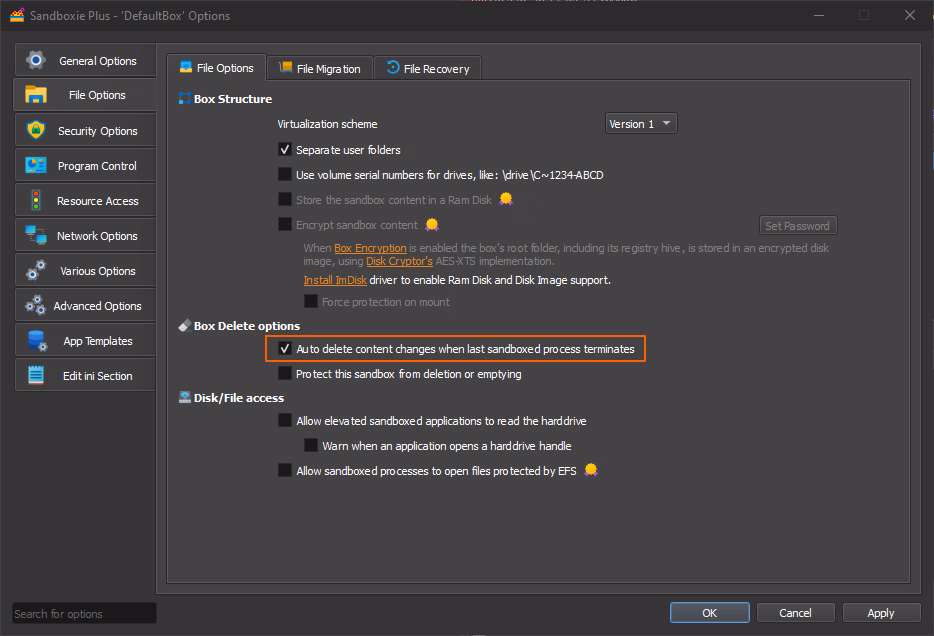934x636 pixels.
Task: Open Program Control via its sidebar icon
Action: (x=36, y=166)
